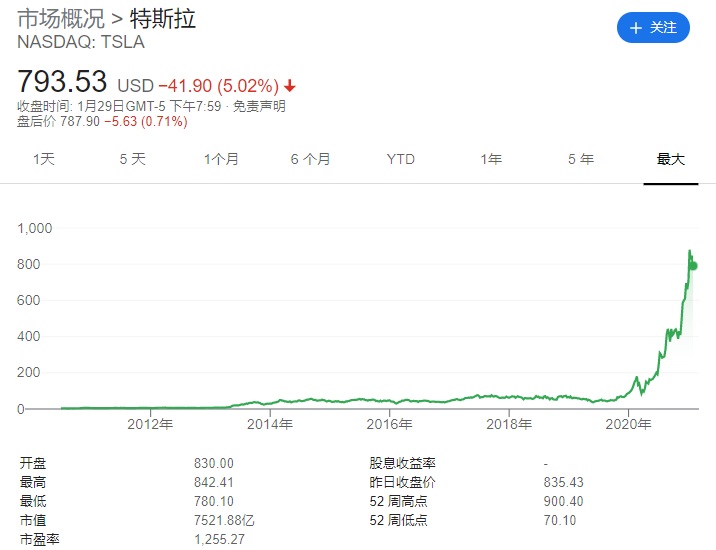
Task: Click the 800 y-axis label
Action: pyautogui.click(x=29, y=264)
